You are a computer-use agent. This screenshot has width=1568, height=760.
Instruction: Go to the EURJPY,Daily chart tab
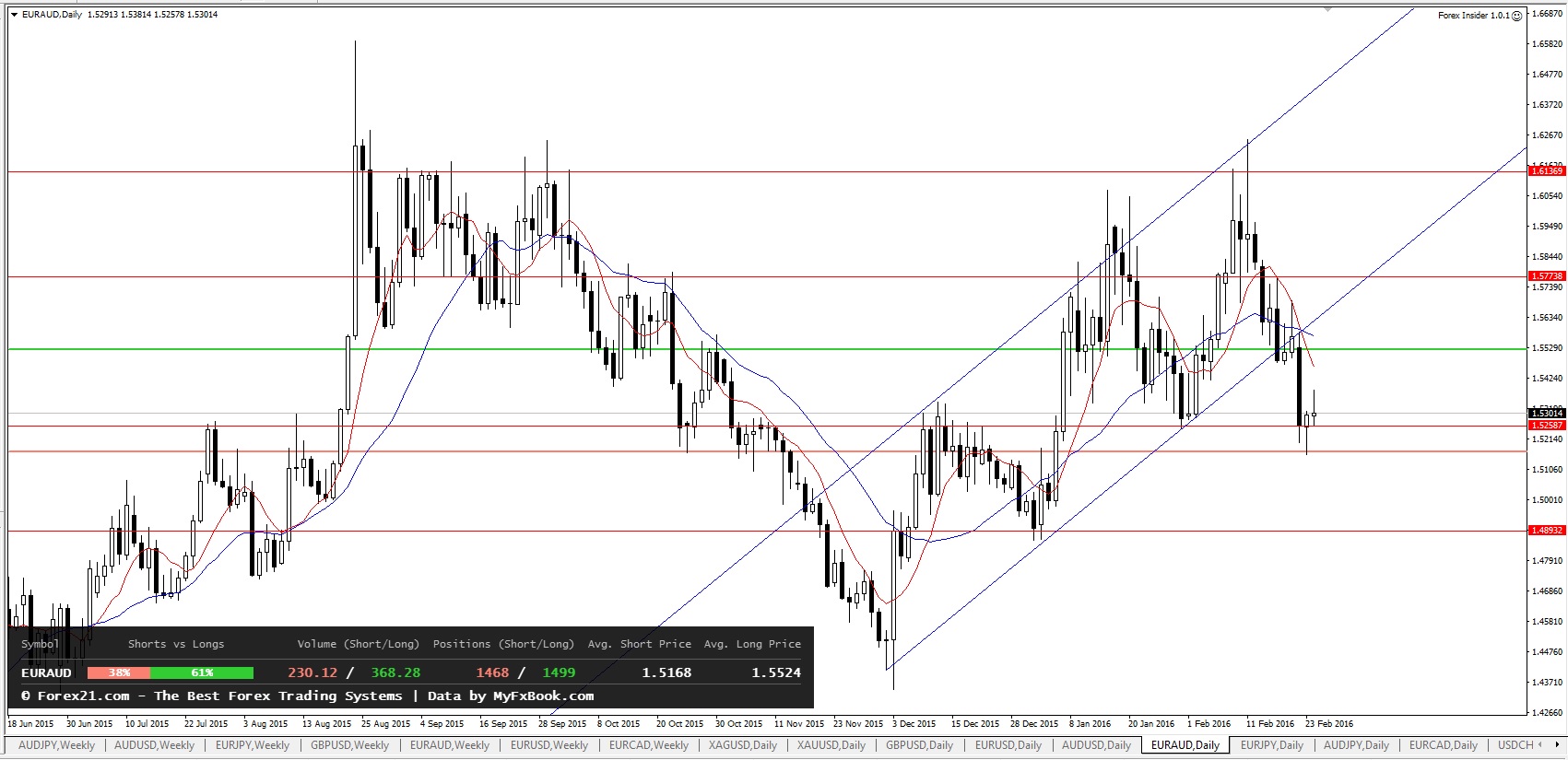coord(1272,745)
